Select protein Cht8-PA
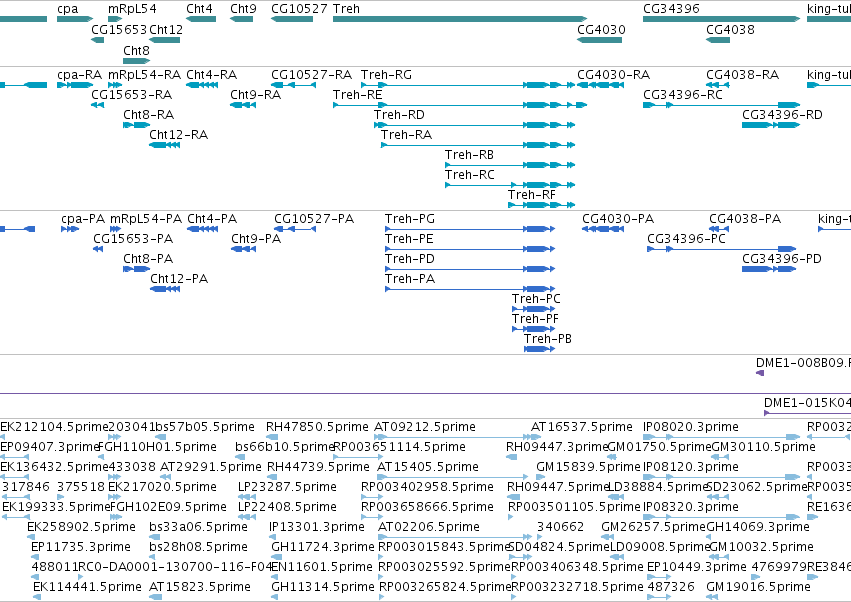The image size is (851, 602). point(137,269)
